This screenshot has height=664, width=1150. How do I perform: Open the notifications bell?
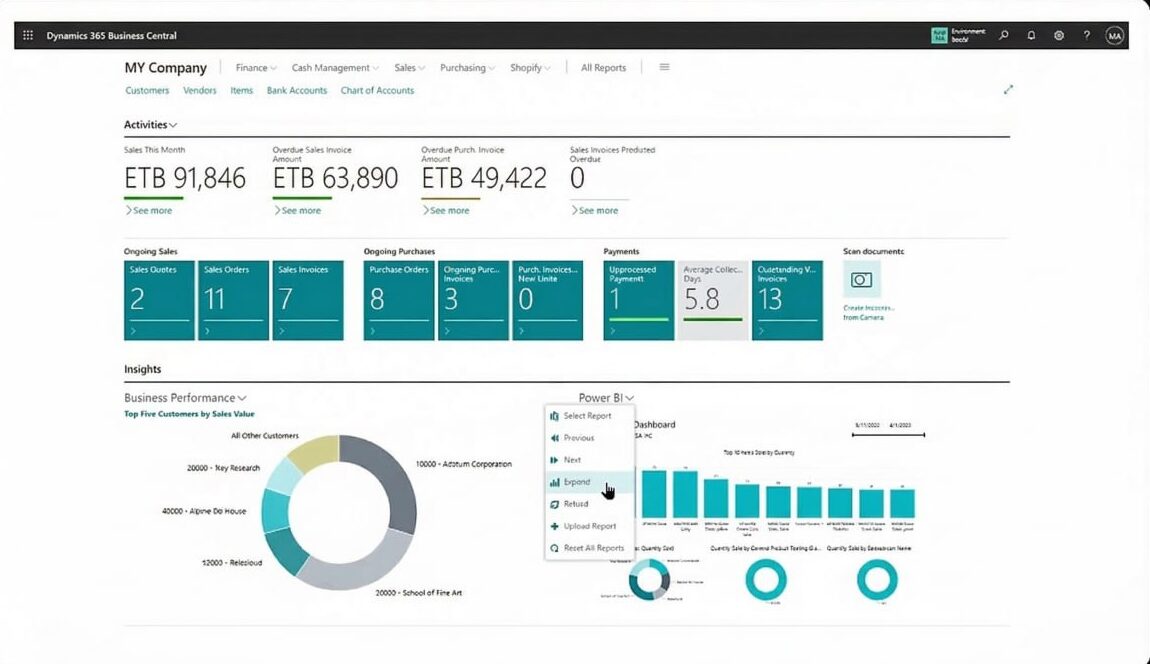(1031, 36)
